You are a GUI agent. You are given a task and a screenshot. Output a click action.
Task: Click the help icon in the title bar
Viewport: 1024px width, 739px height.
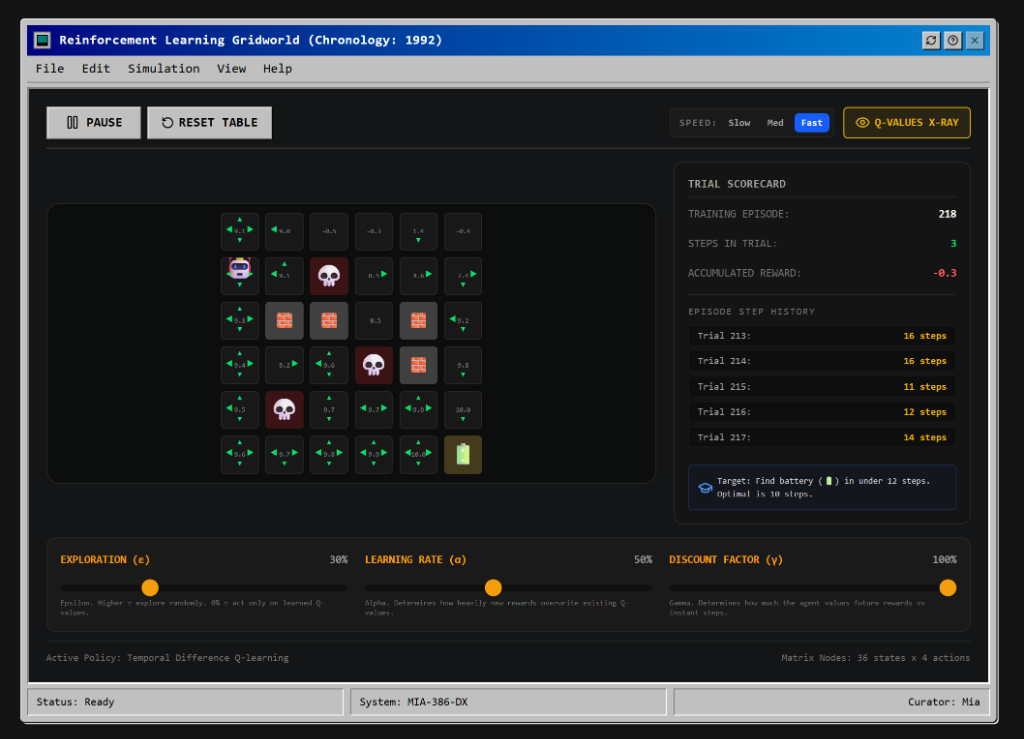pos(953,40)
